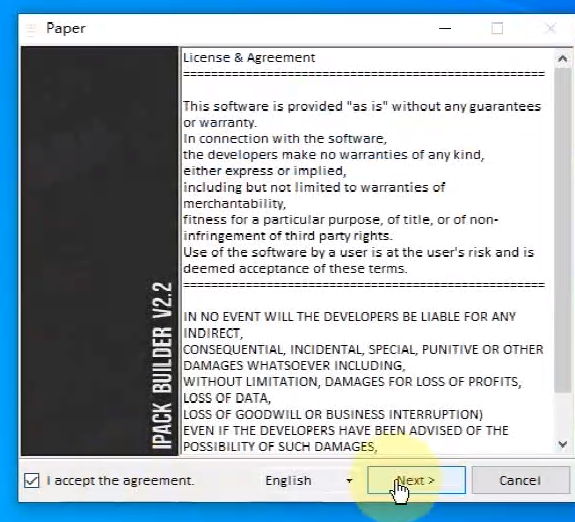Click the Paper window title text
575x522 pixels.
click(66, 29)
